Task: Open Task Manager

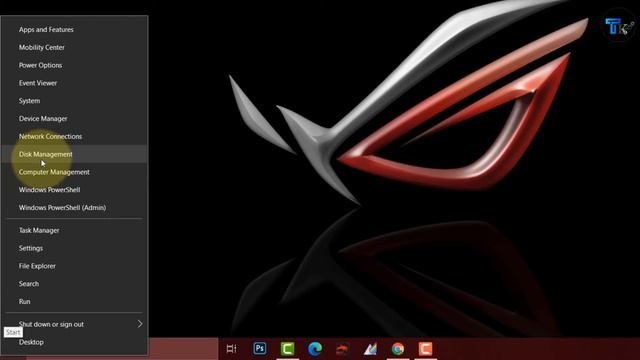Action: (74, 230)
